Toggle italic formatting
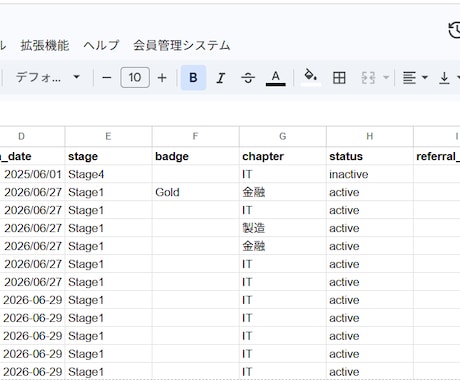This screenshot has width=460, height=380. [221, 78]
